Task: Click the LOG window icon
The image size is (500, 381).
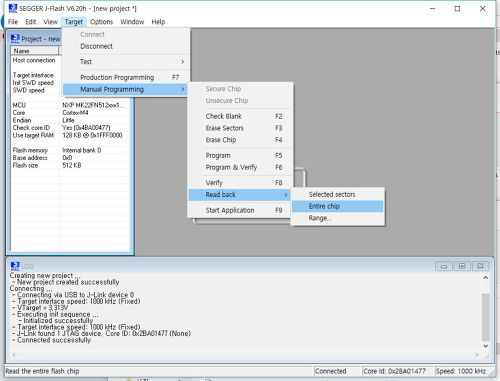Action: pyautogui.click(x=15, y=266)
